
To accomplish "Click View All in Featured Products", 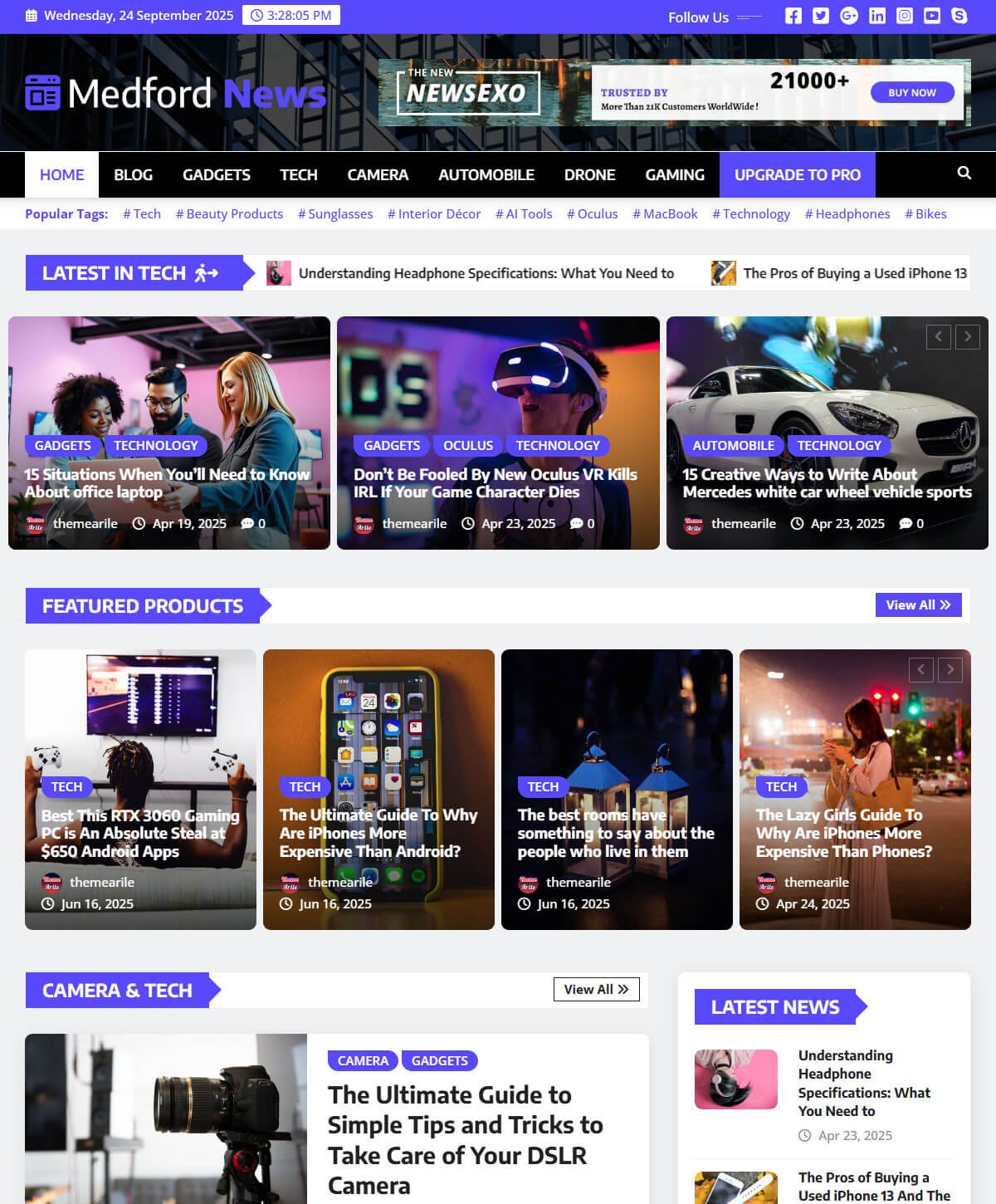I will [x=918, y=604].
